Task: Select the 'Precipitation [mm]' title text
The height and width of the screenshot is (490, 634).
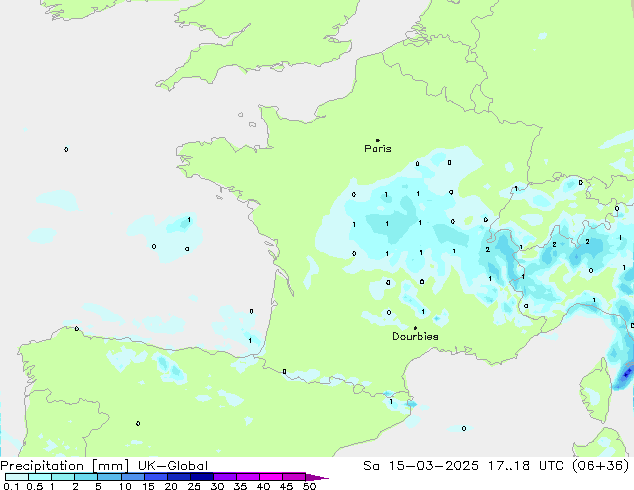Action: (x=65, y=466)
